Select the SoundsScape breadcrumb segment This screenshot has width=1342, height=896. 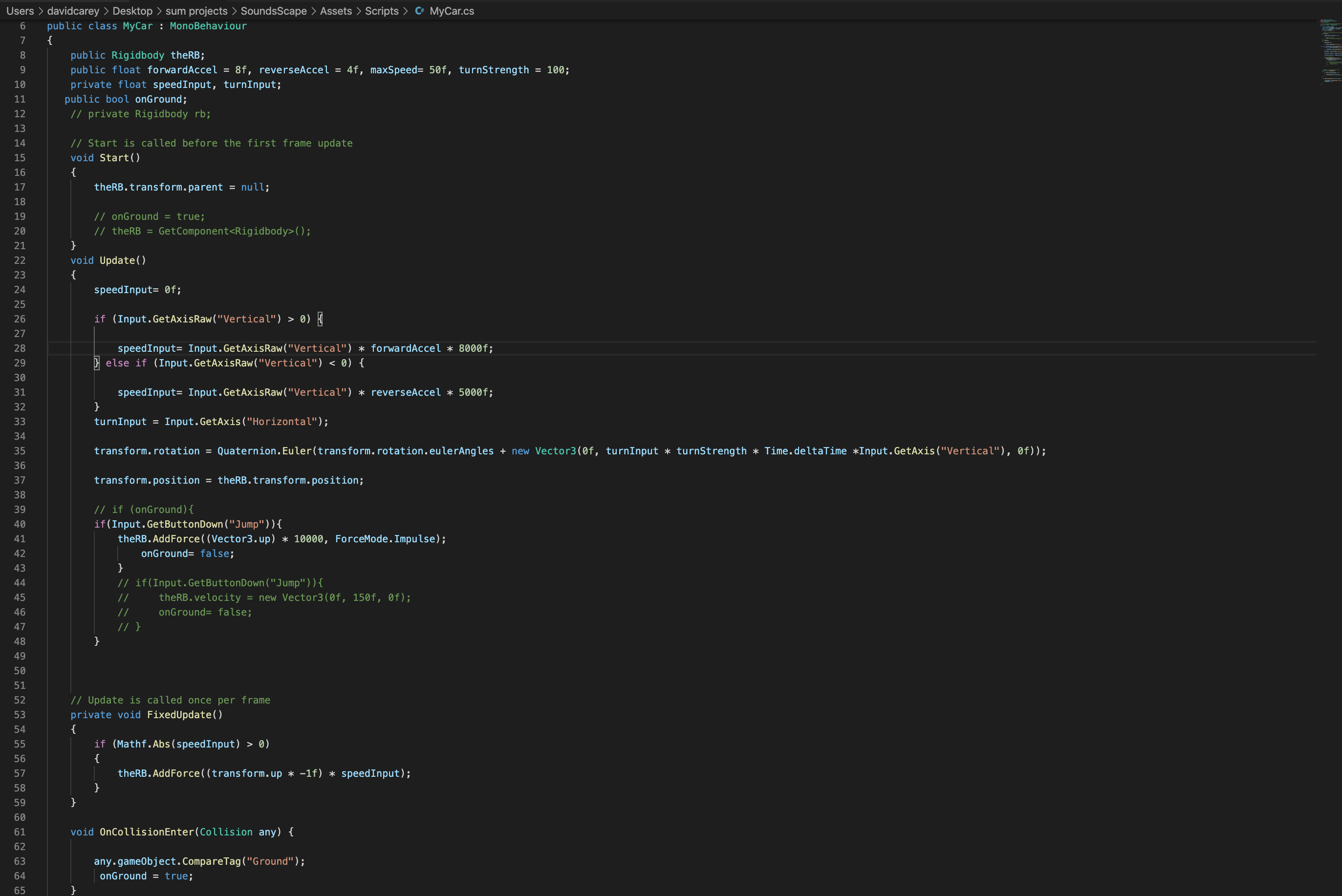coord(273,11)
